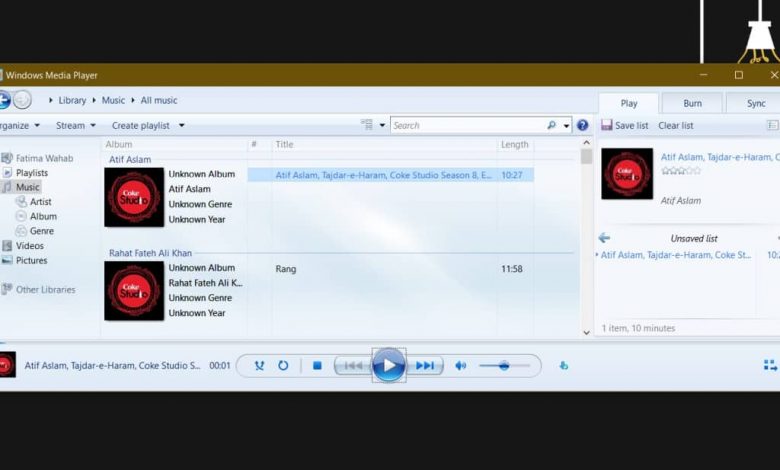Stop playback with the stop button
780x470 pixels.
click(x=317, y=366)
